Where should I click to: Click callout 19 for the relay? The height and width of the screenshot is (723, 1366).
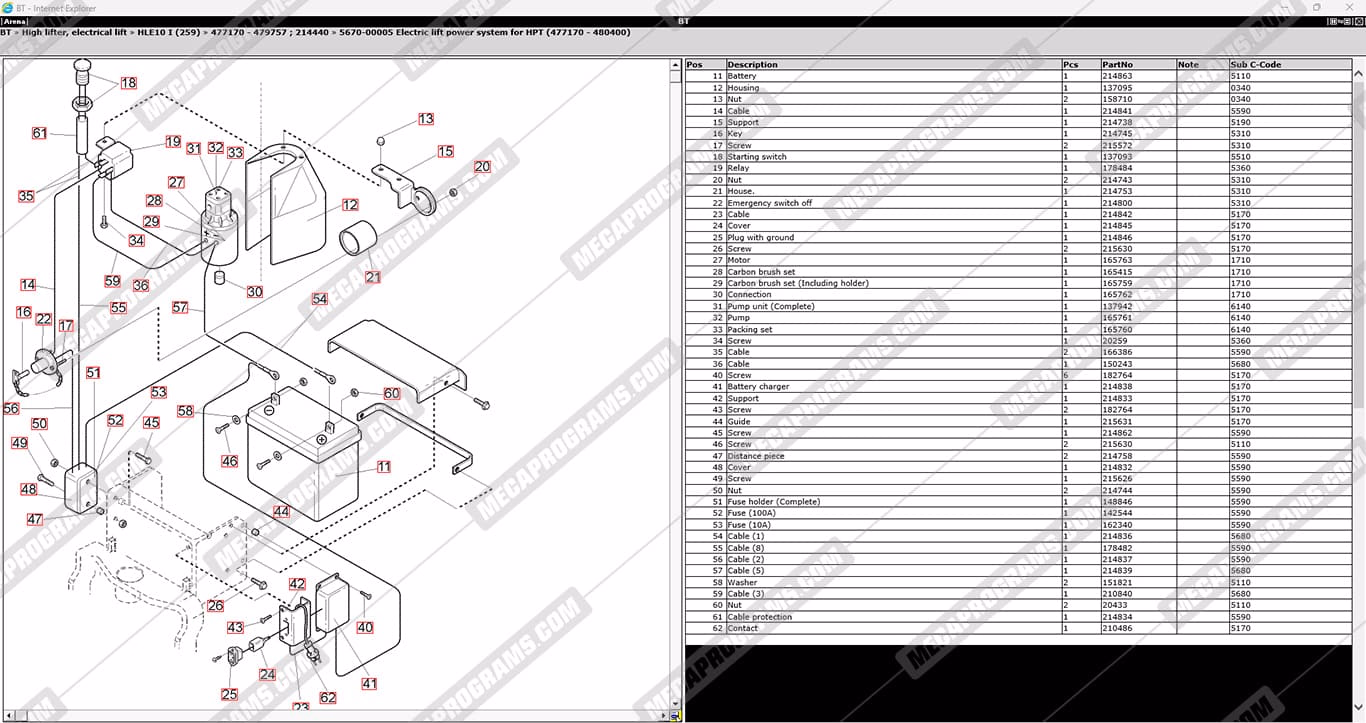pos(173,142)
